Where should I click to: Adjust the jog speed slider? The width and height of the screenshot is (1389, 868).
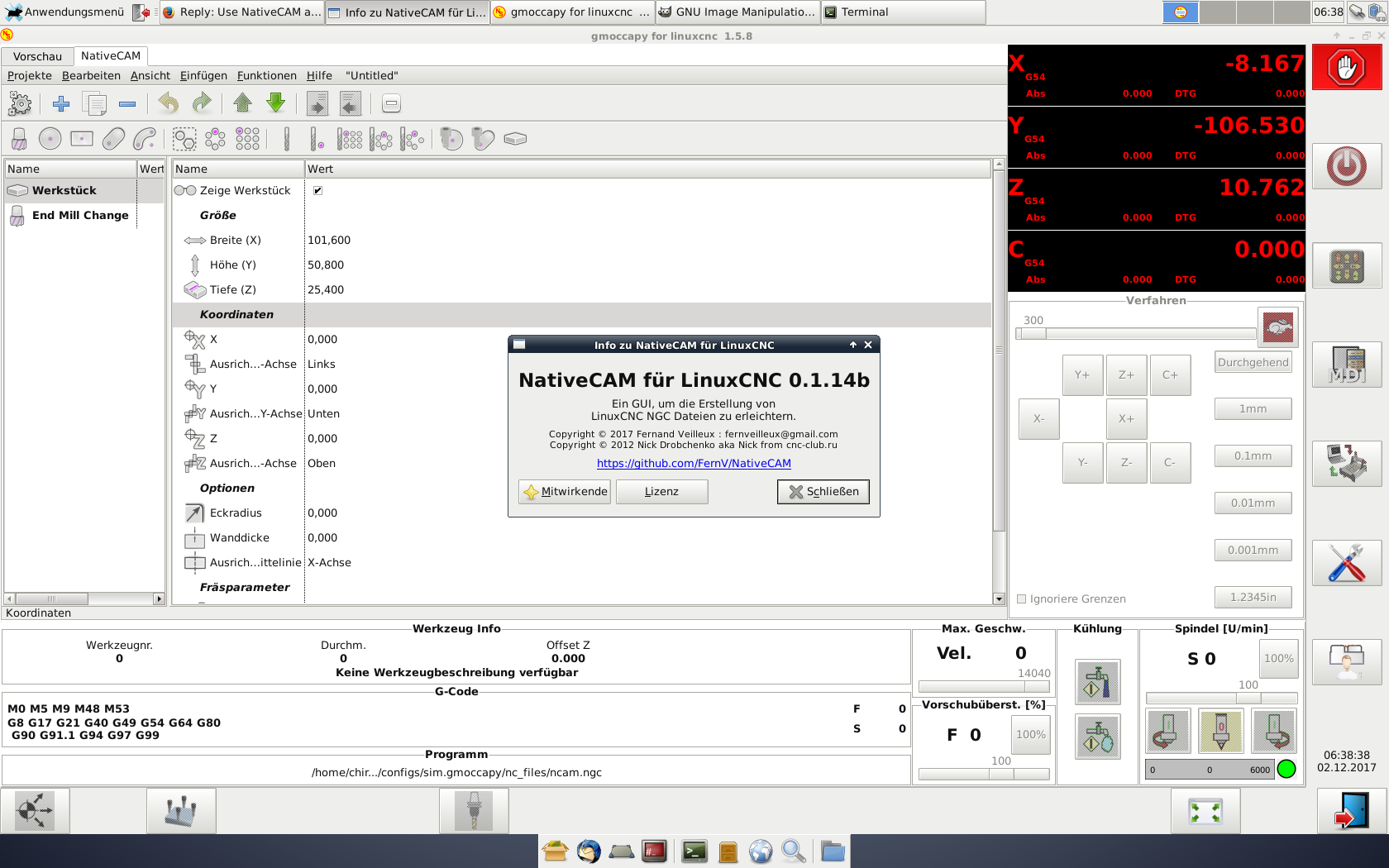click(1136, 334)
